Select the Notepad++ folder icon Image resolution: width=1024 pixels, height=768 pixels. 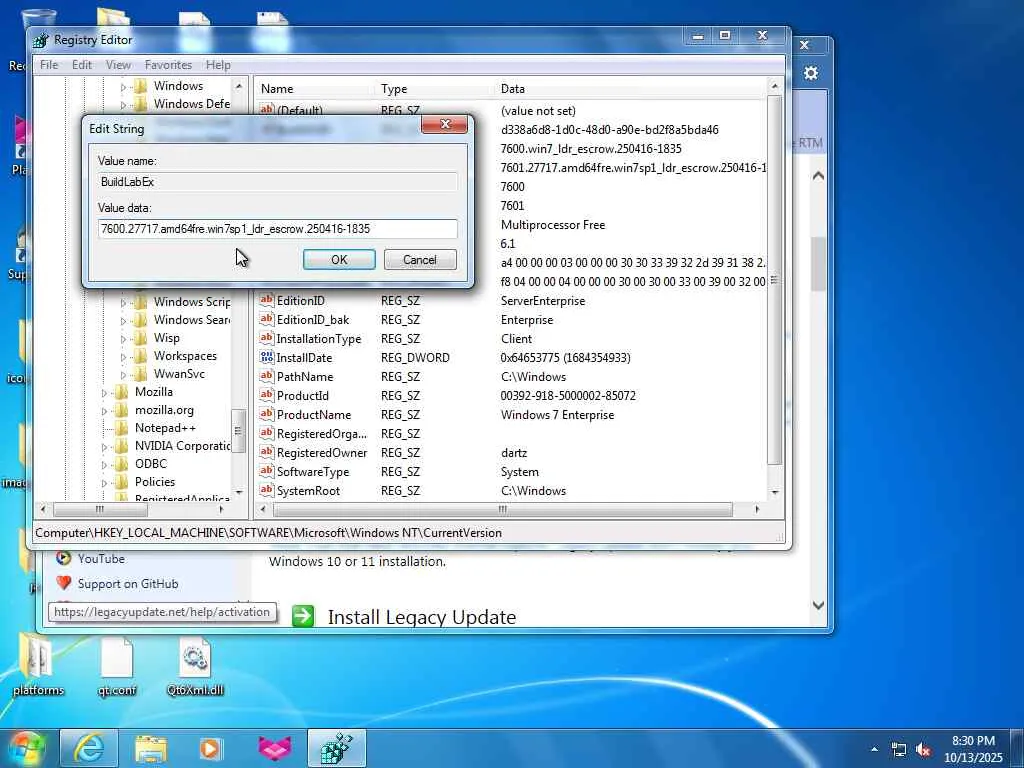121,428
